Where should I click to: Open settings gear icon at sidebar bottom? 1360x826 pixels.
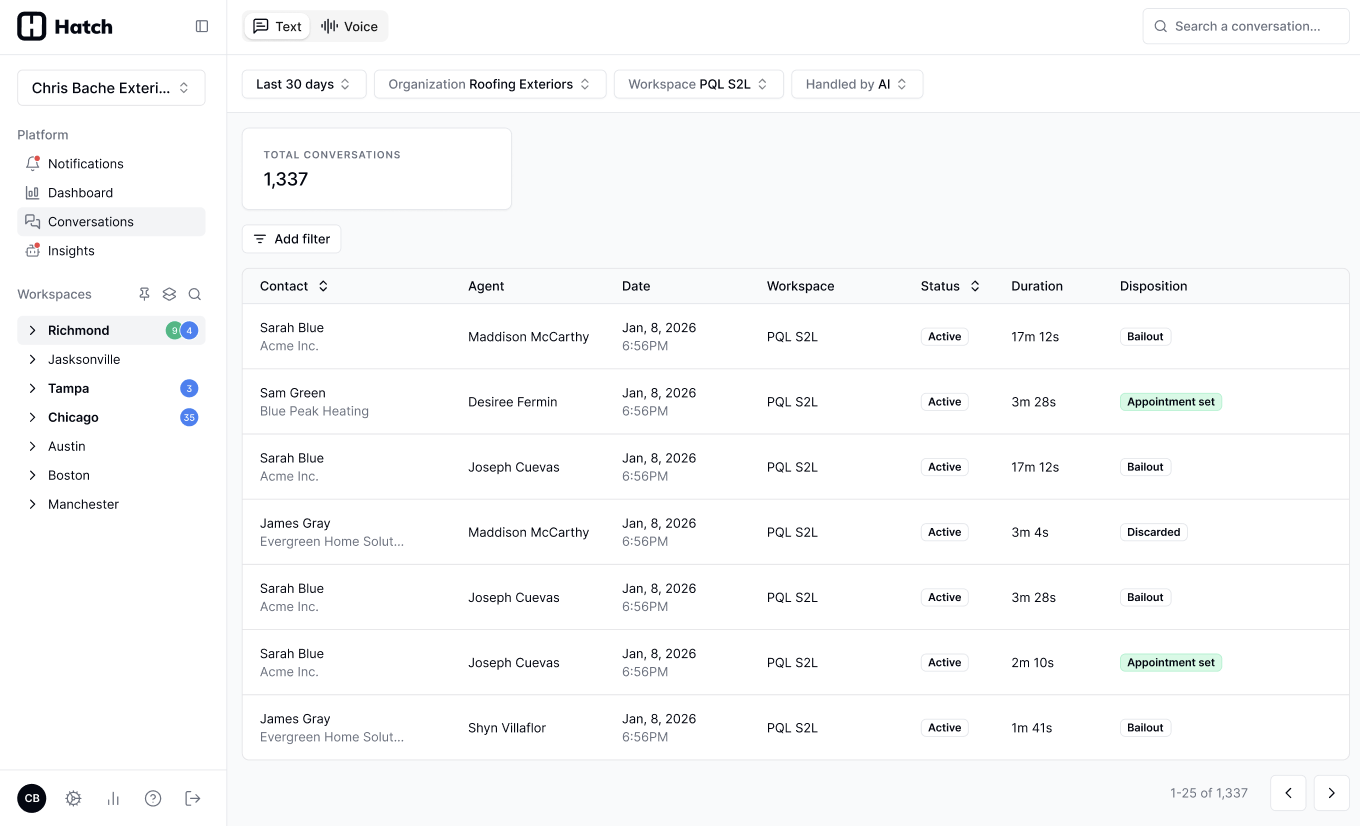click(73, 798)
